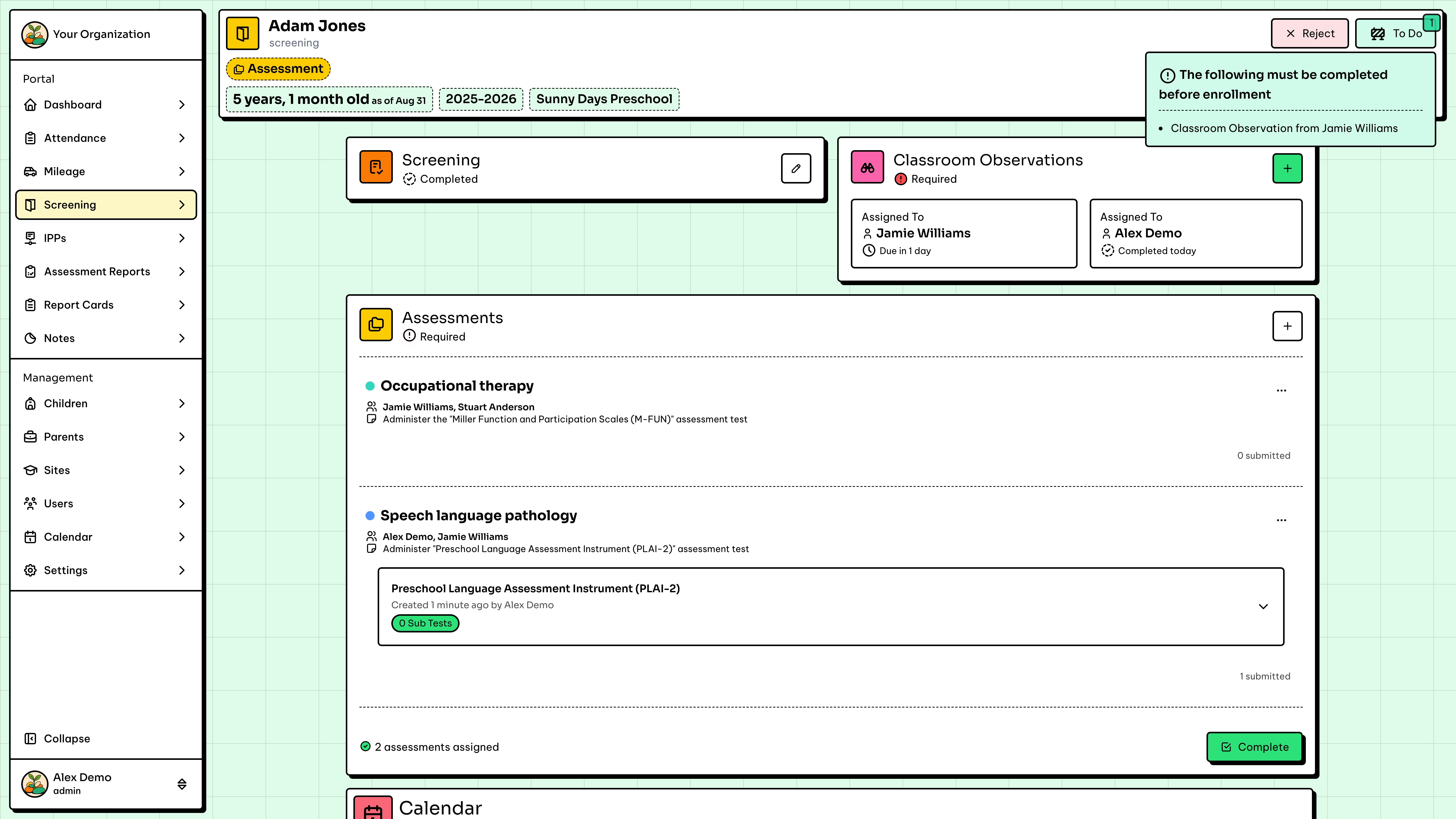Viewport: 1456px width, 819px height.
Task: Expand Settings chevron arrow
Action: point(182,570)
